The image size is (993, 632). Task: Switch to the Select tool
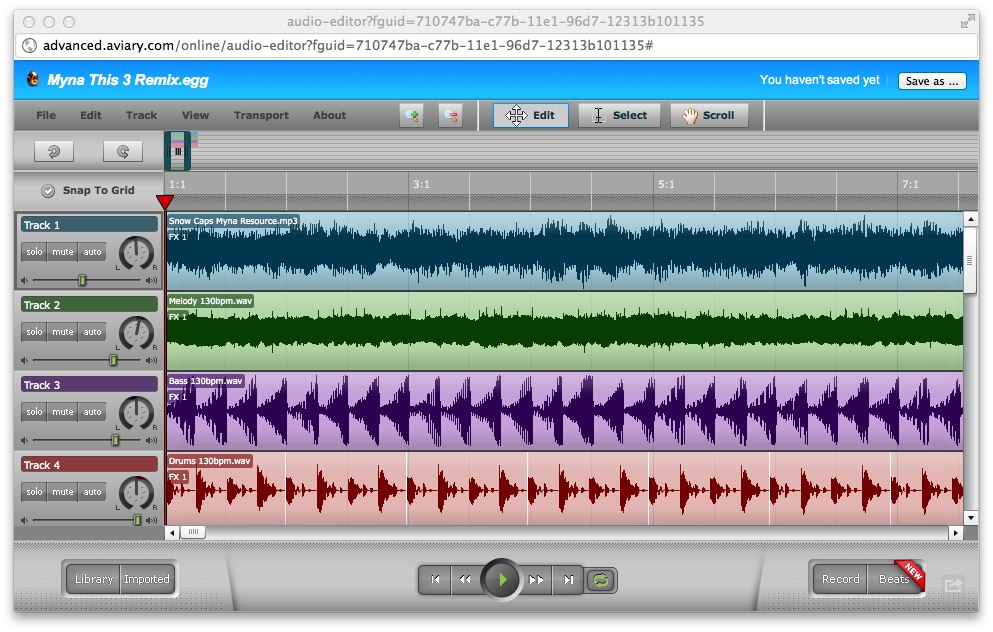pyautogui.click(x=619, y=116)
